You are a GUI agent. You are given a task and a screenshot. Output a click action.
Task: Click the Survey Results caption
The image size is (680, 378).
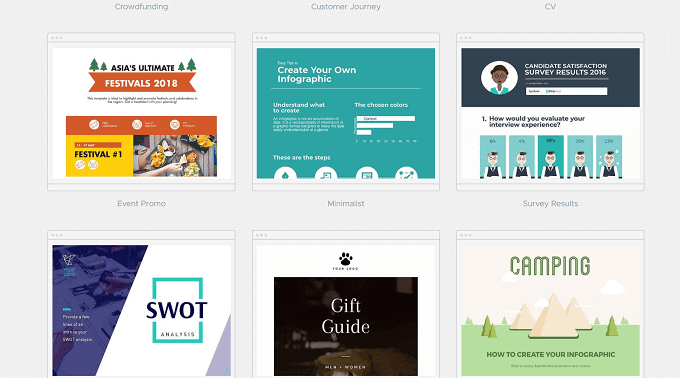[550, 203]
